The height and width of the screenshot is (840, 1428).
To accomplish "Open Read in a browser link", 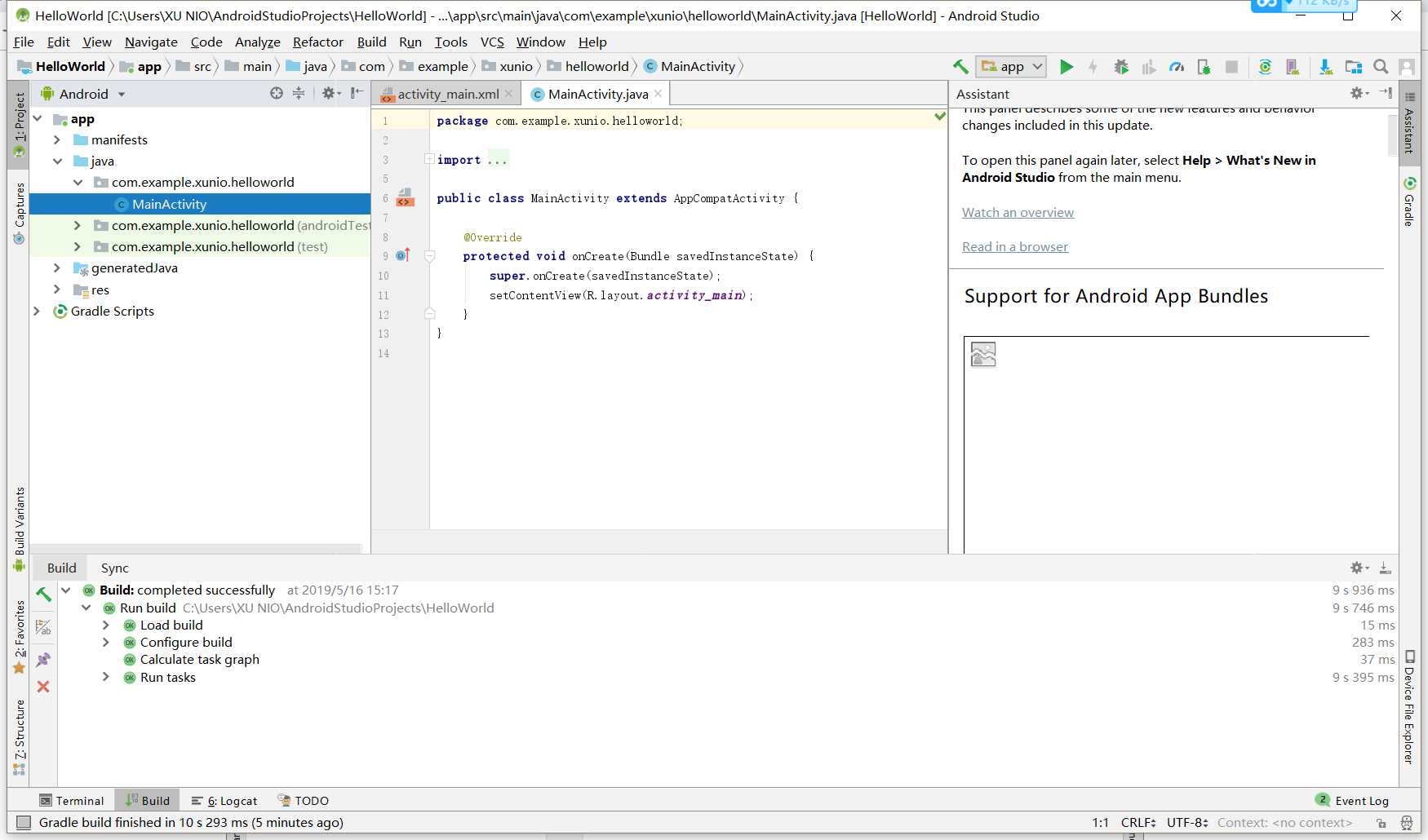I will [x=1014, y=246].
